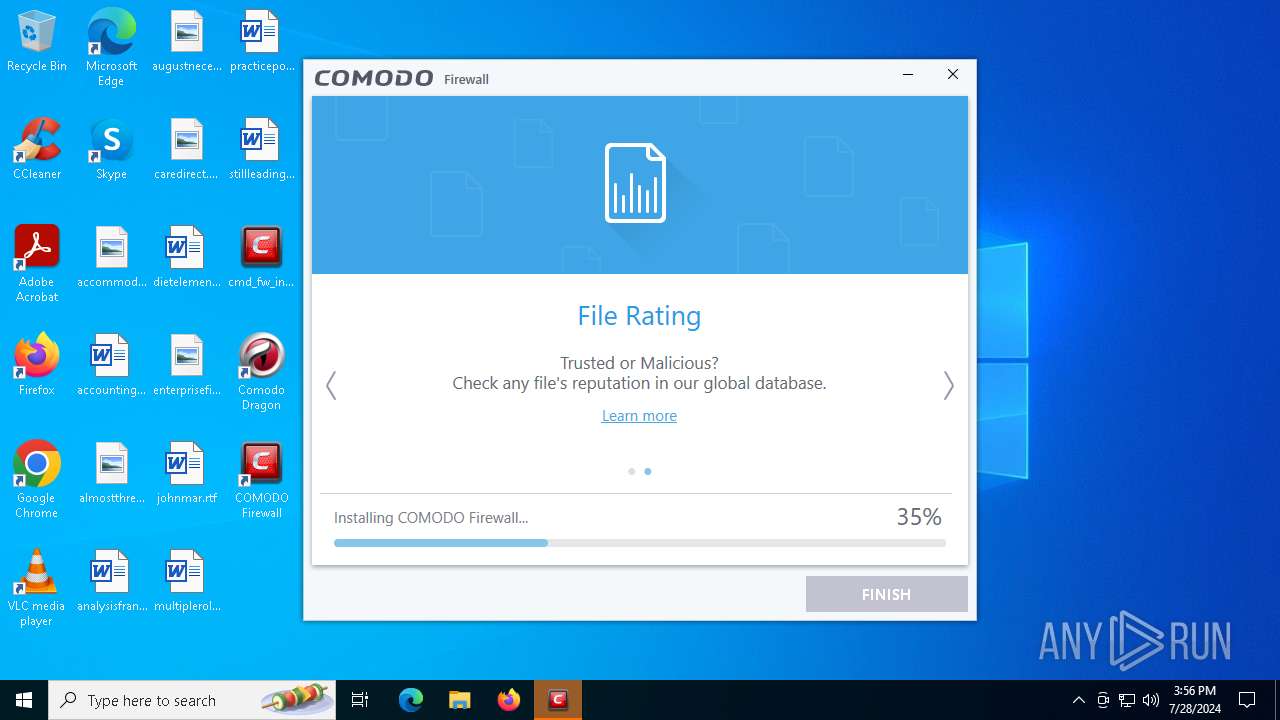
Task: Click the File Rating heading text
Action: tap(639, 316)
